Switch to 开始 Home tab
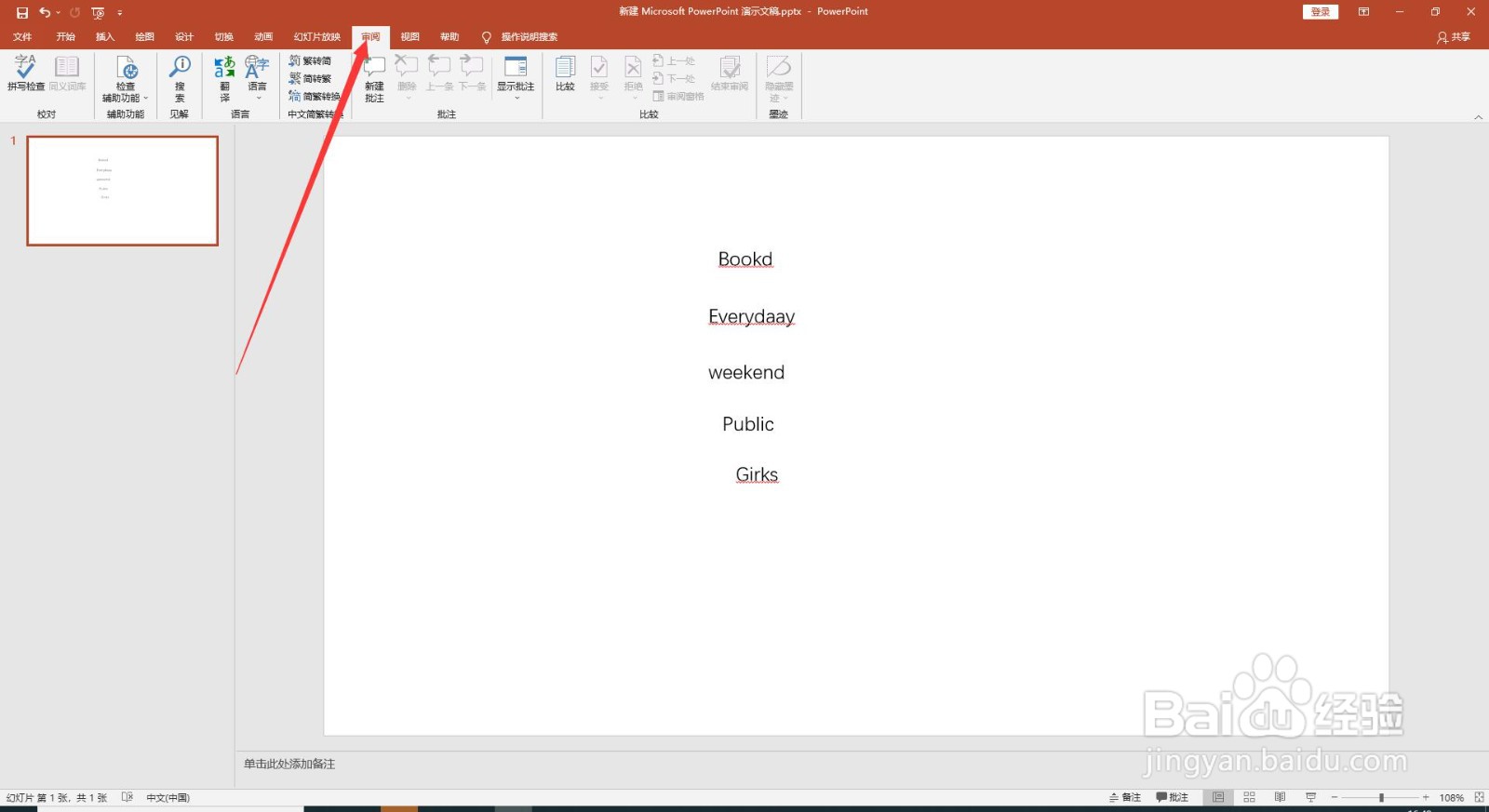The height and width of the screenshot is (812, 1489). [x=65, y=37]
